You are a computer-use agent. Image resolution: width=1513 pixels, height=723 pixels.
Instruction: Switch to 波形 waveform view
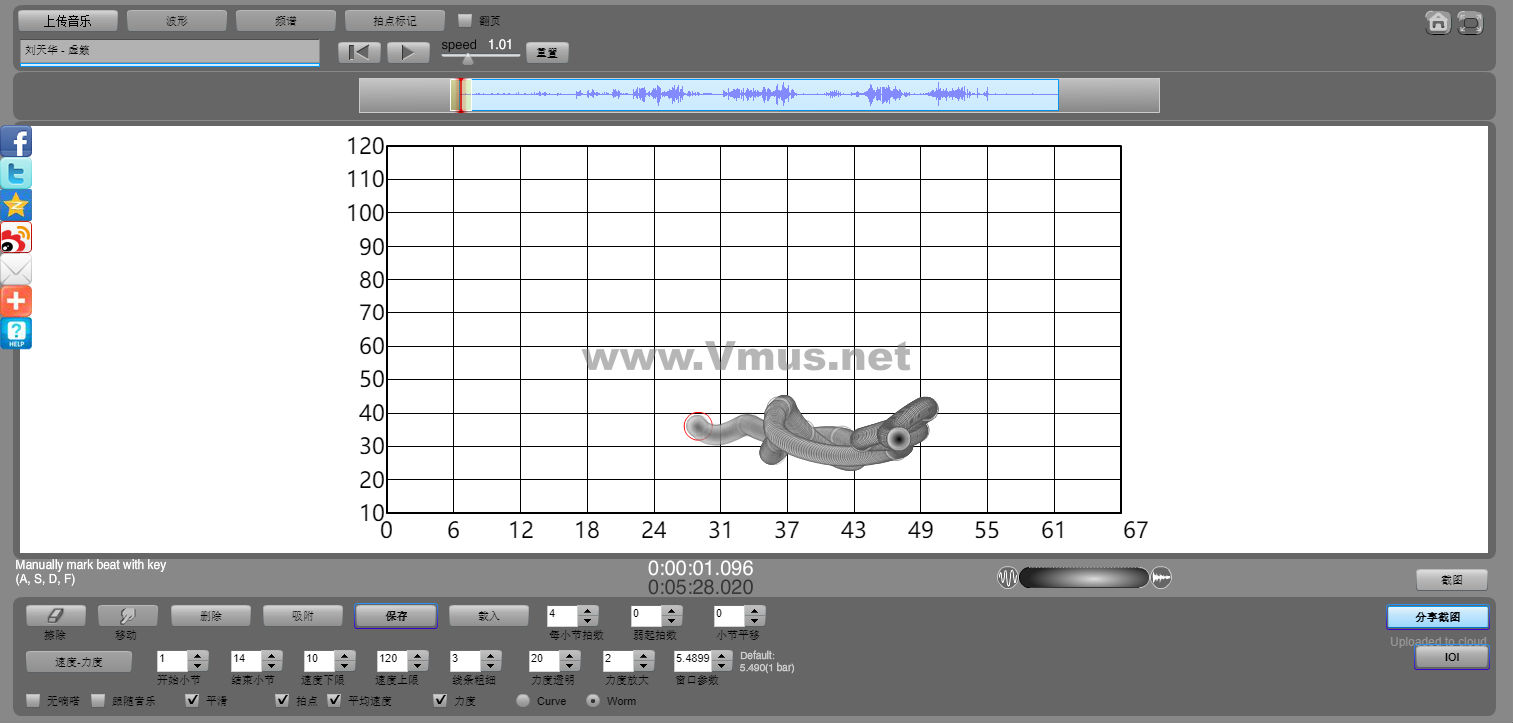(176, 20)
